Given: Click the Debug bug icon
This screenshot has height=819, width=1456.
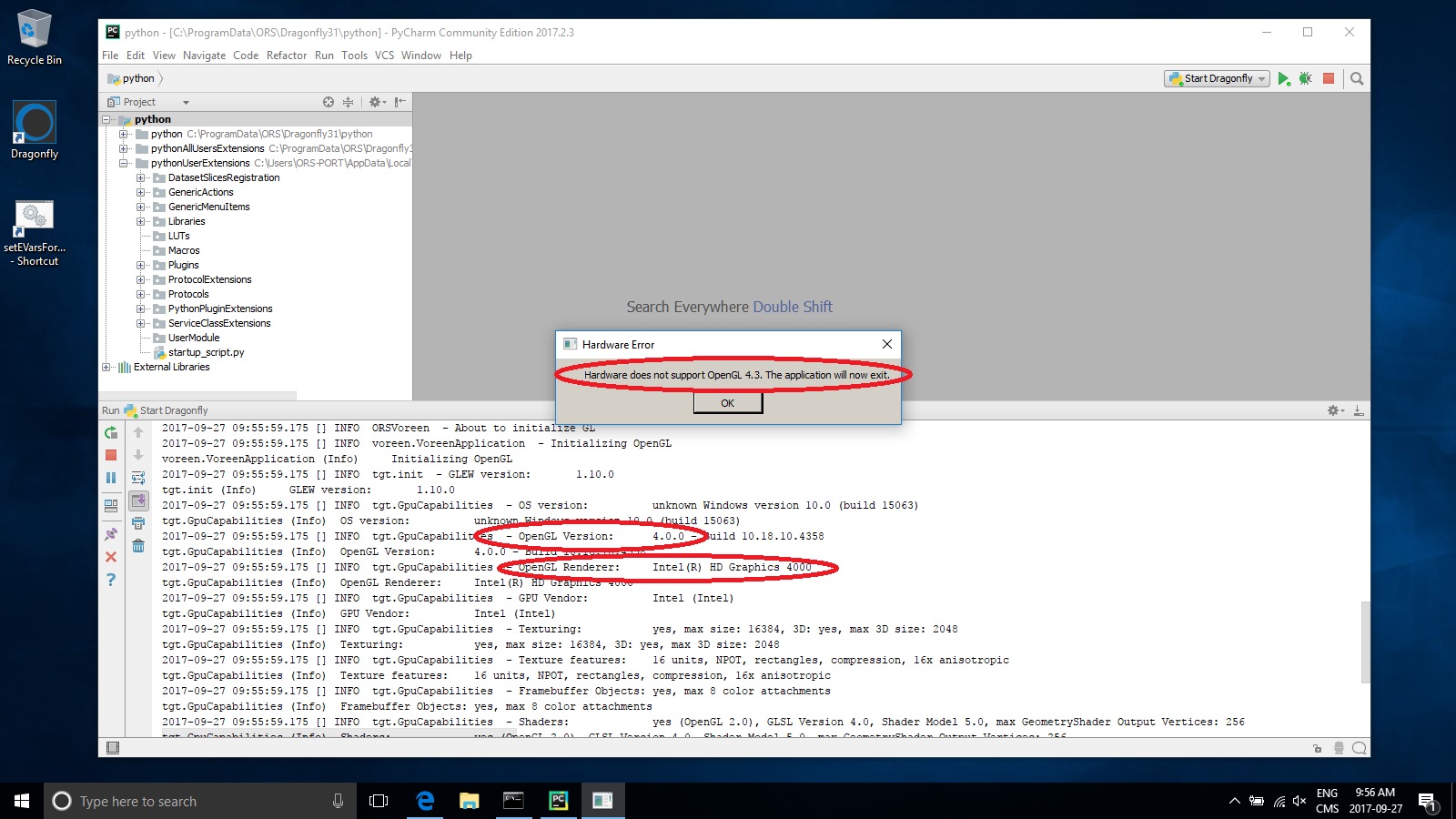Looking at the screenshot, I should click(x=1306, y=79).
